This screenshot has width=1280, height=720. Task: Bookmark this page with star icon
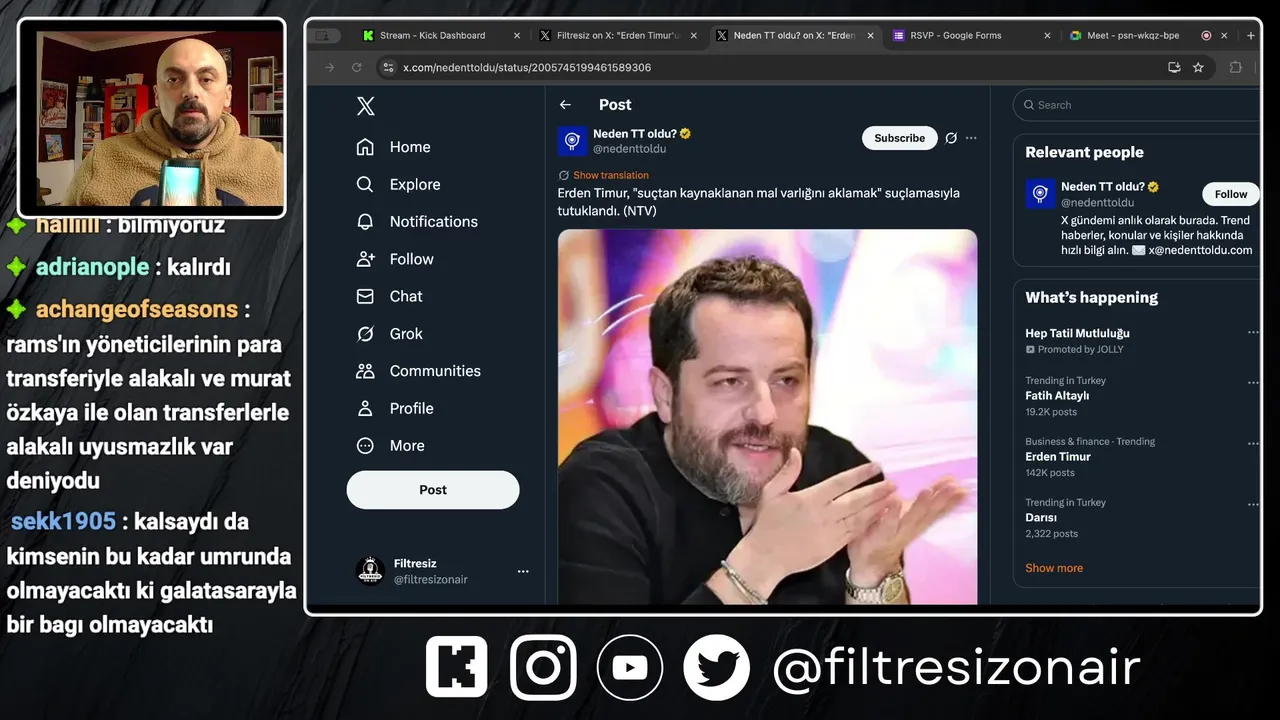1199,67
